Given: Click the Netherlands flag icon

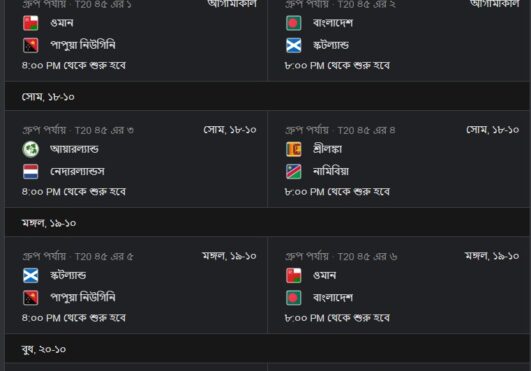Looking at the screenshot, I should [30, 172].
